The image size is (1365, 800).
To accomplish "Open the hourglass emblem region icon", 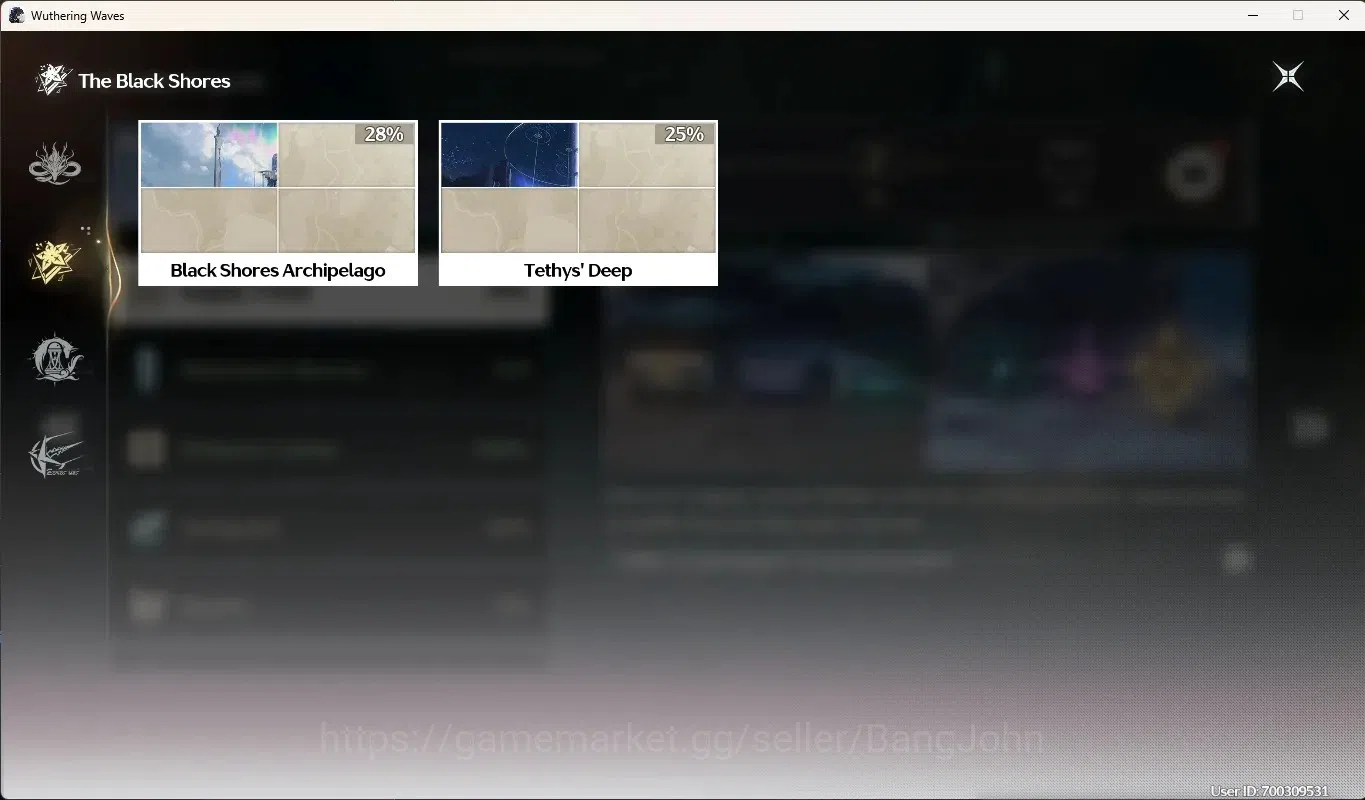I will tap(55, 359).
